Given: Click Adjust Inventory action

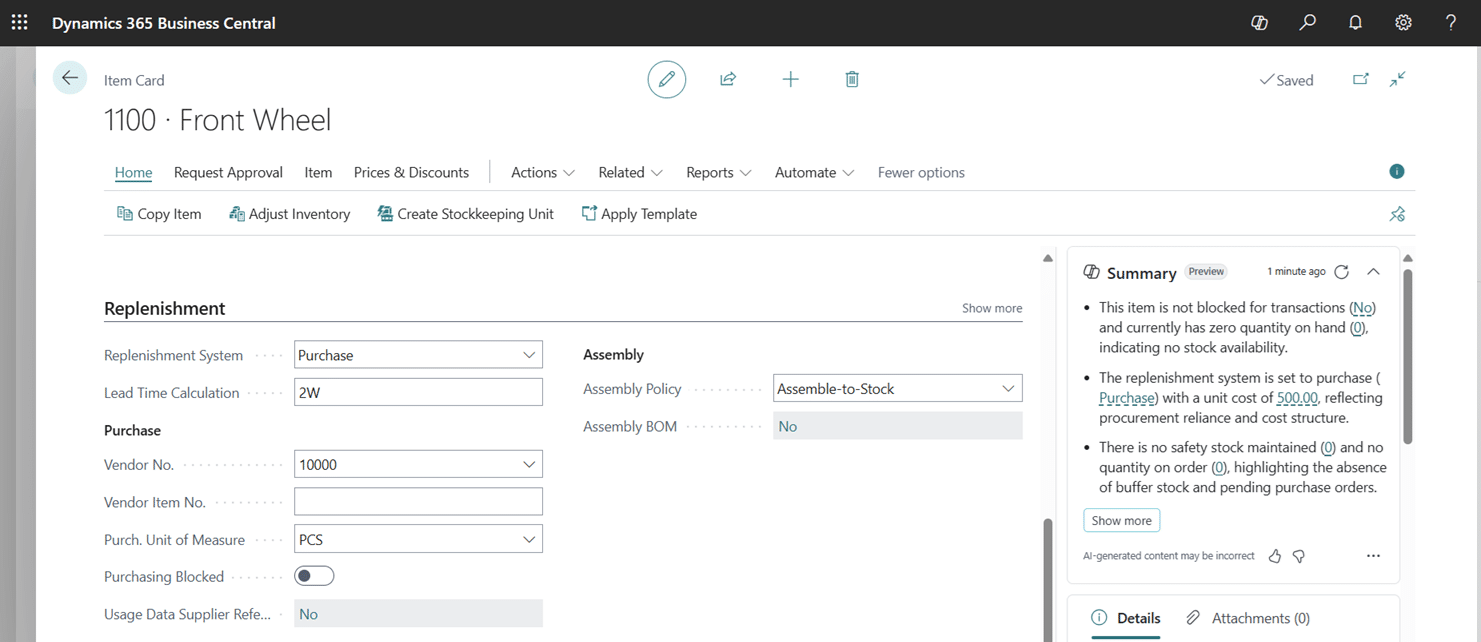Looking at the screenshot, I should click(x=290, y=214).
